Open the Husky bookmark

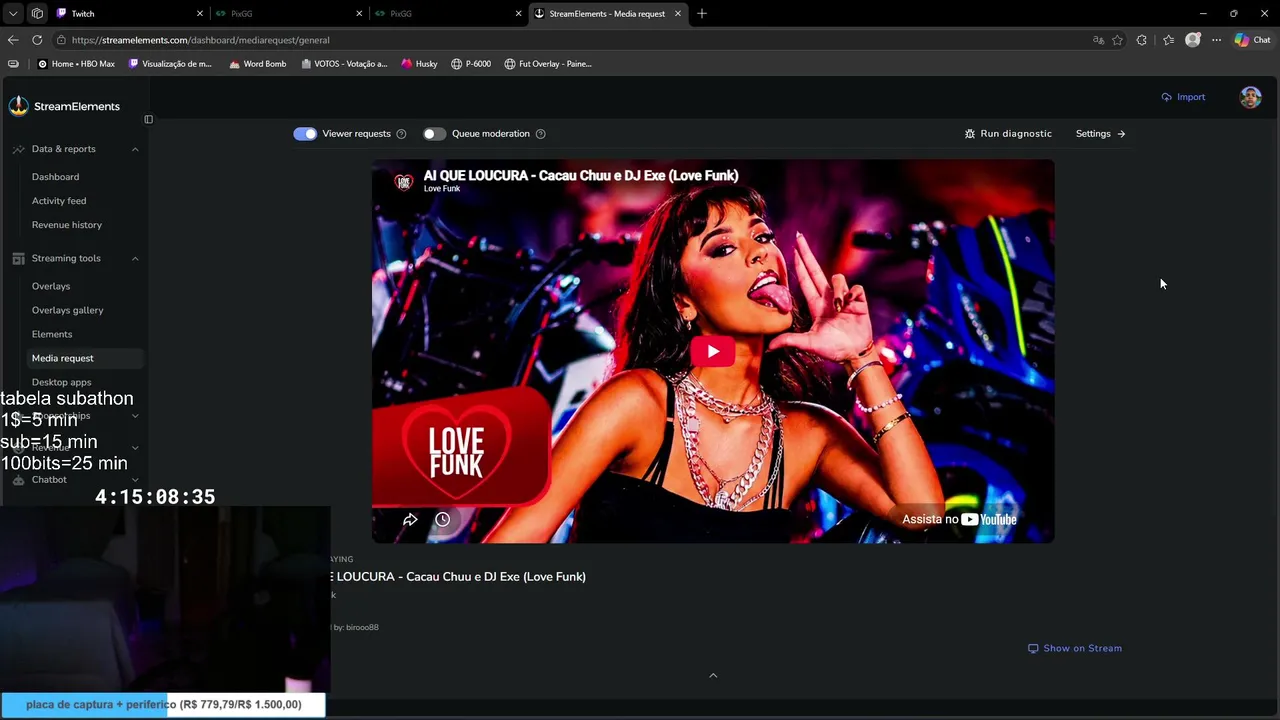pos(420,64)
